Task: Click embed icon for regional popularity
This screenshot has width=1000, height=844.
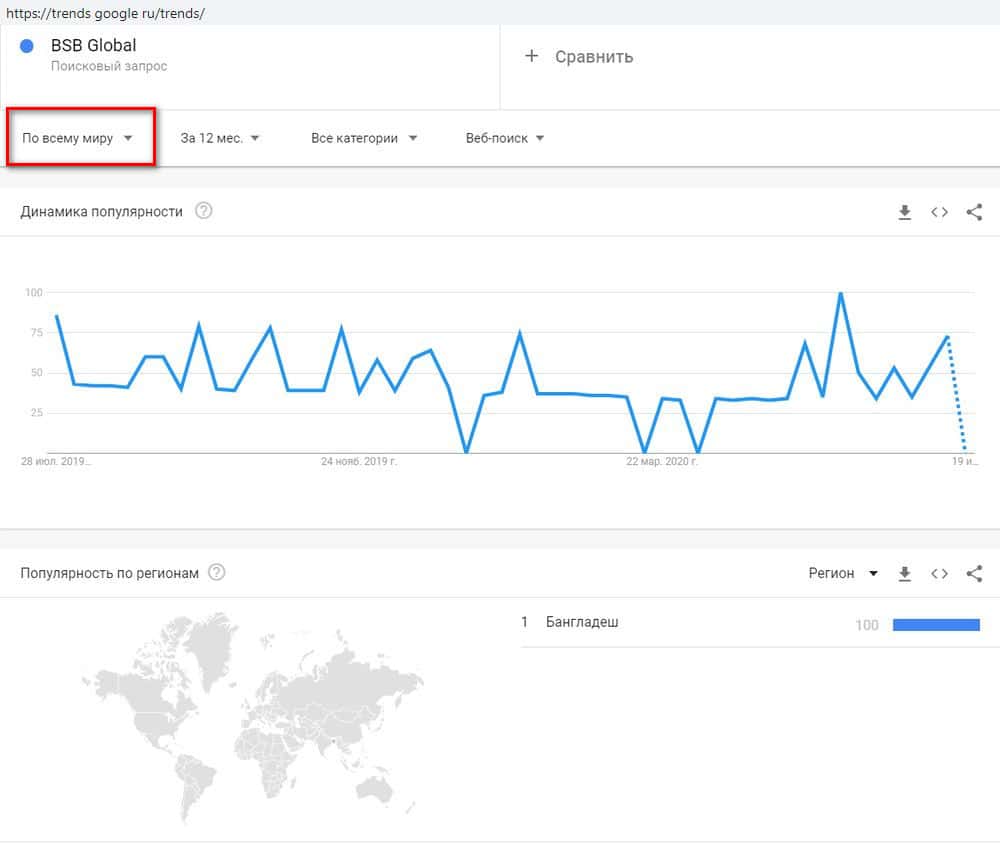Action: (939, 573)
